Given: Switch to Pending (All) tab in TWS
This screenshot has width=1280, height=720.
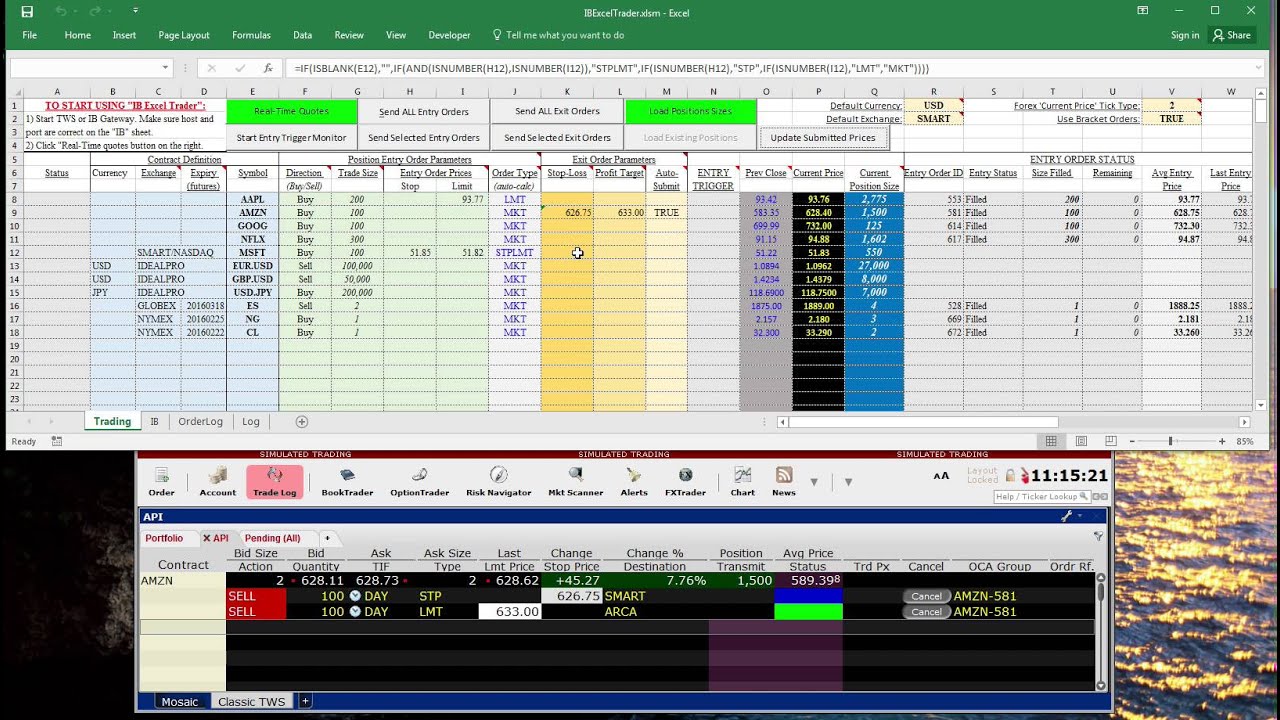Looking at the screenshot, I should [272, 538].
